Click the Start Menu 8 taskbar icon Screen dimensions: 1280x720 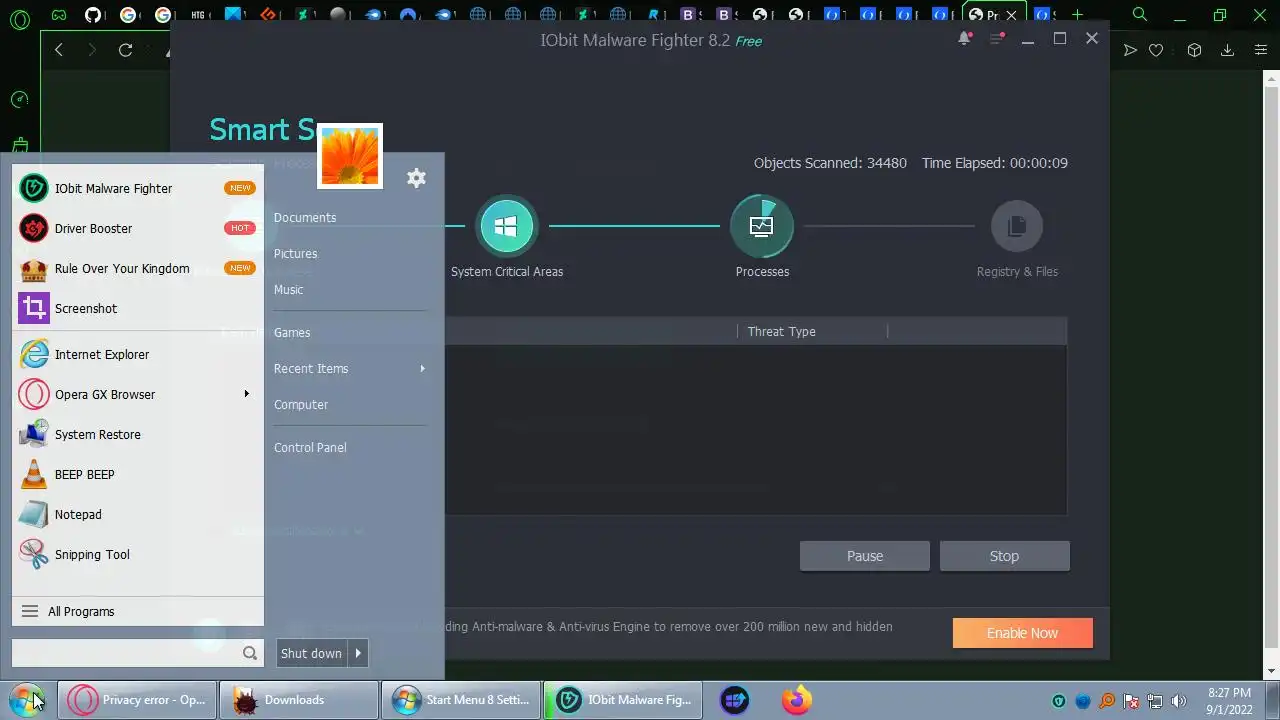734,700
